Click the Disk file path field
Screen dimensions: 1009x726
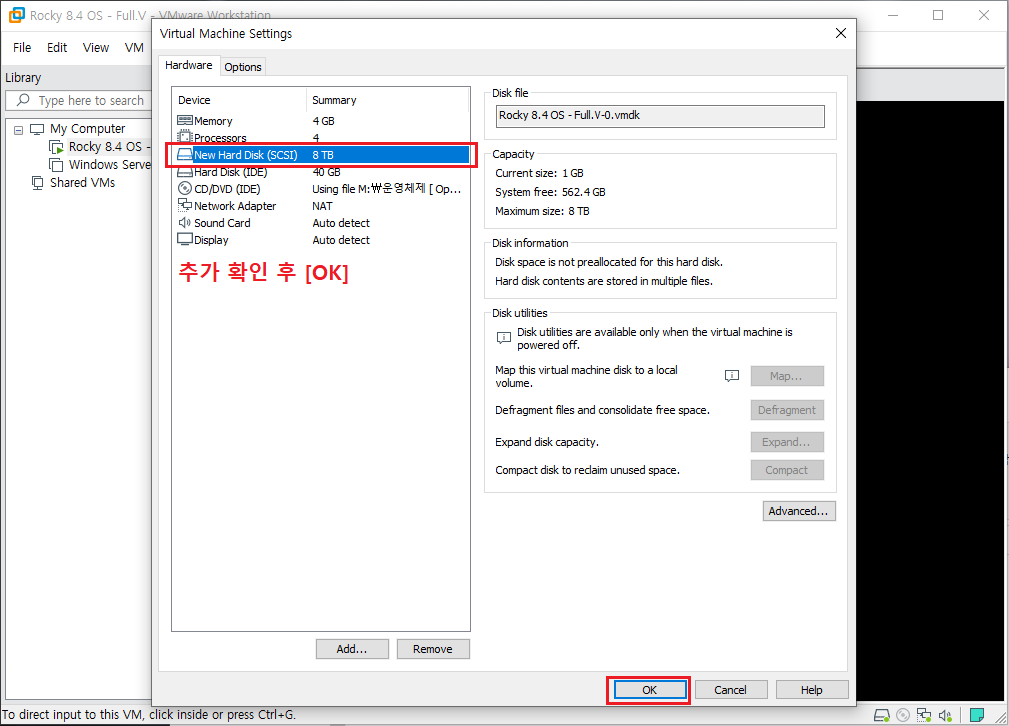[660, 116]
